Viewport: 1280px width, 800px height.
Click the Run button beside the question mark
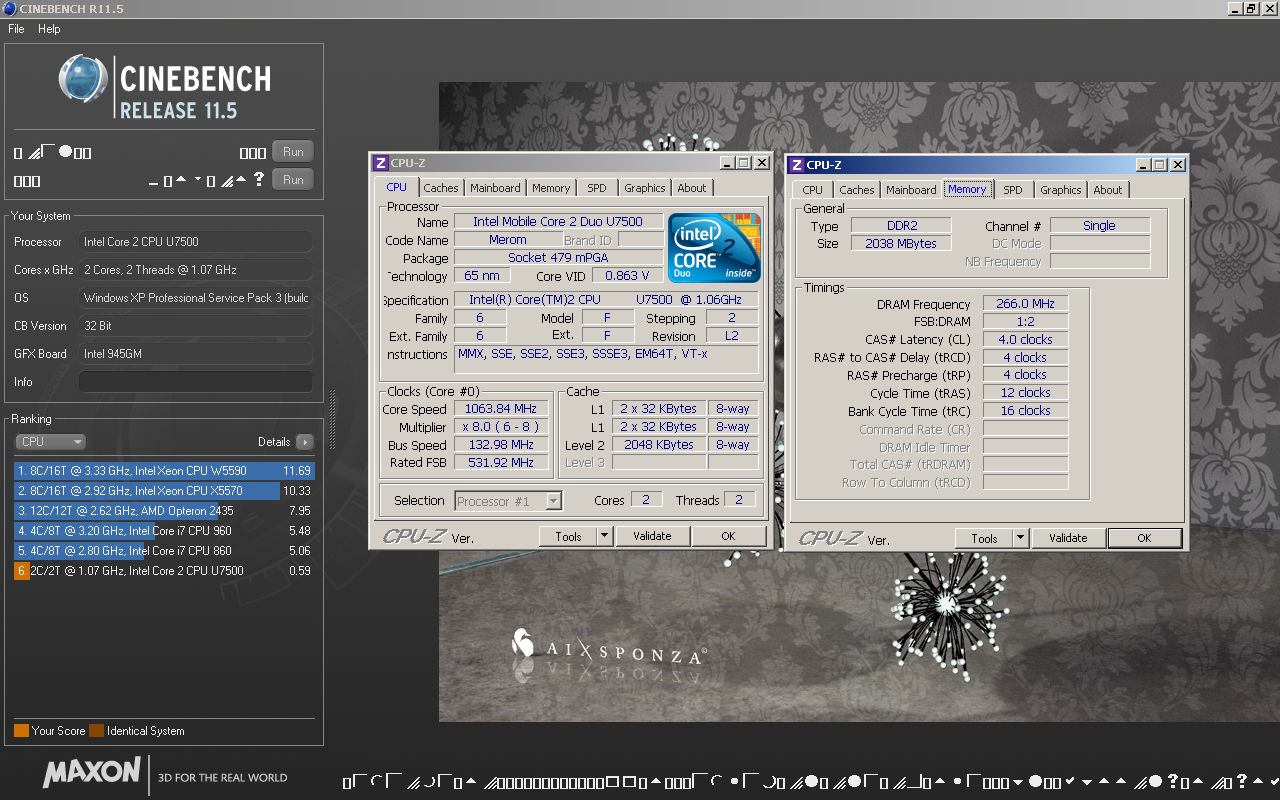293,180
